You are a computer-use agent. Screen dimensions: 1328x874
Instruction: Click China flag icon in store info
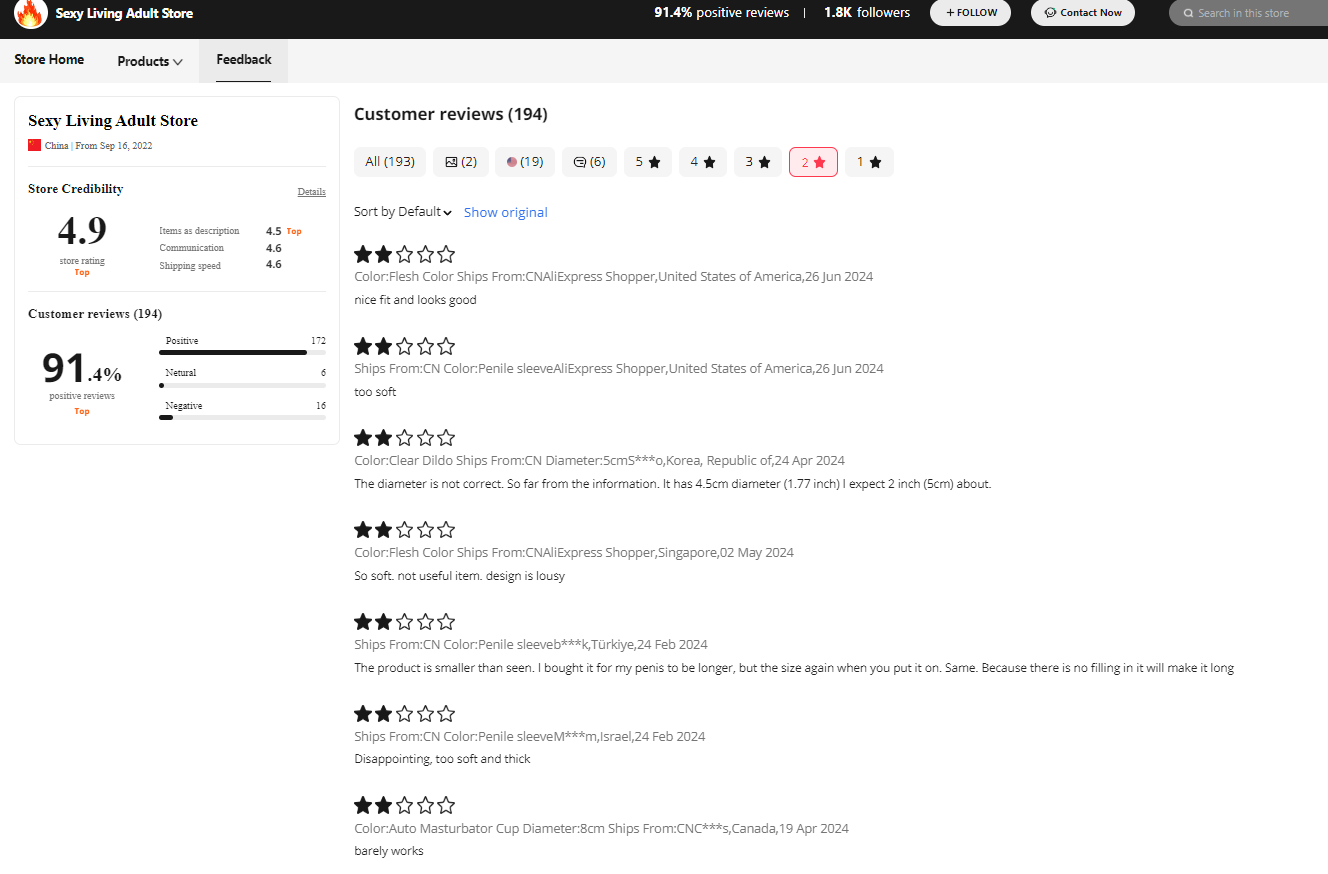click(35, 145)
